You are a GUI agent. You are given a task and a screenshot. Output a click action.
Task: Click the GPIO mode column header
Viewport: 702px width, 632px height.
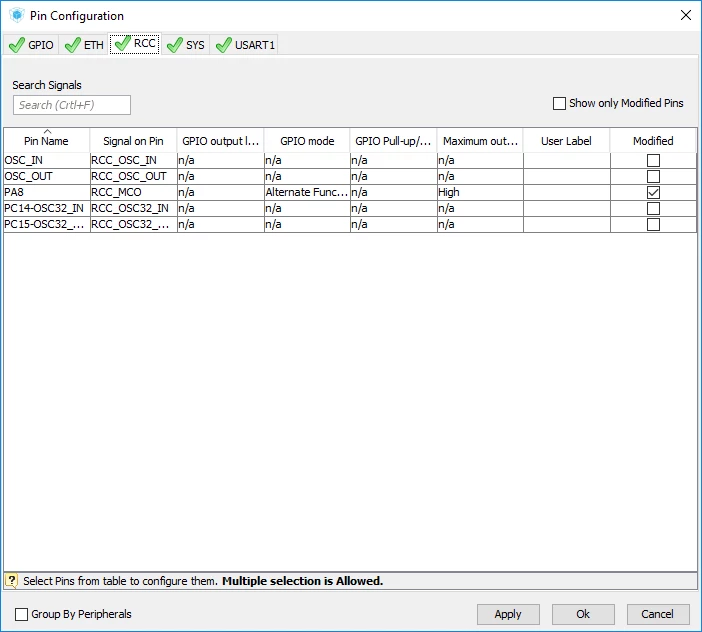pyautogui.click(x=307, y=141)
